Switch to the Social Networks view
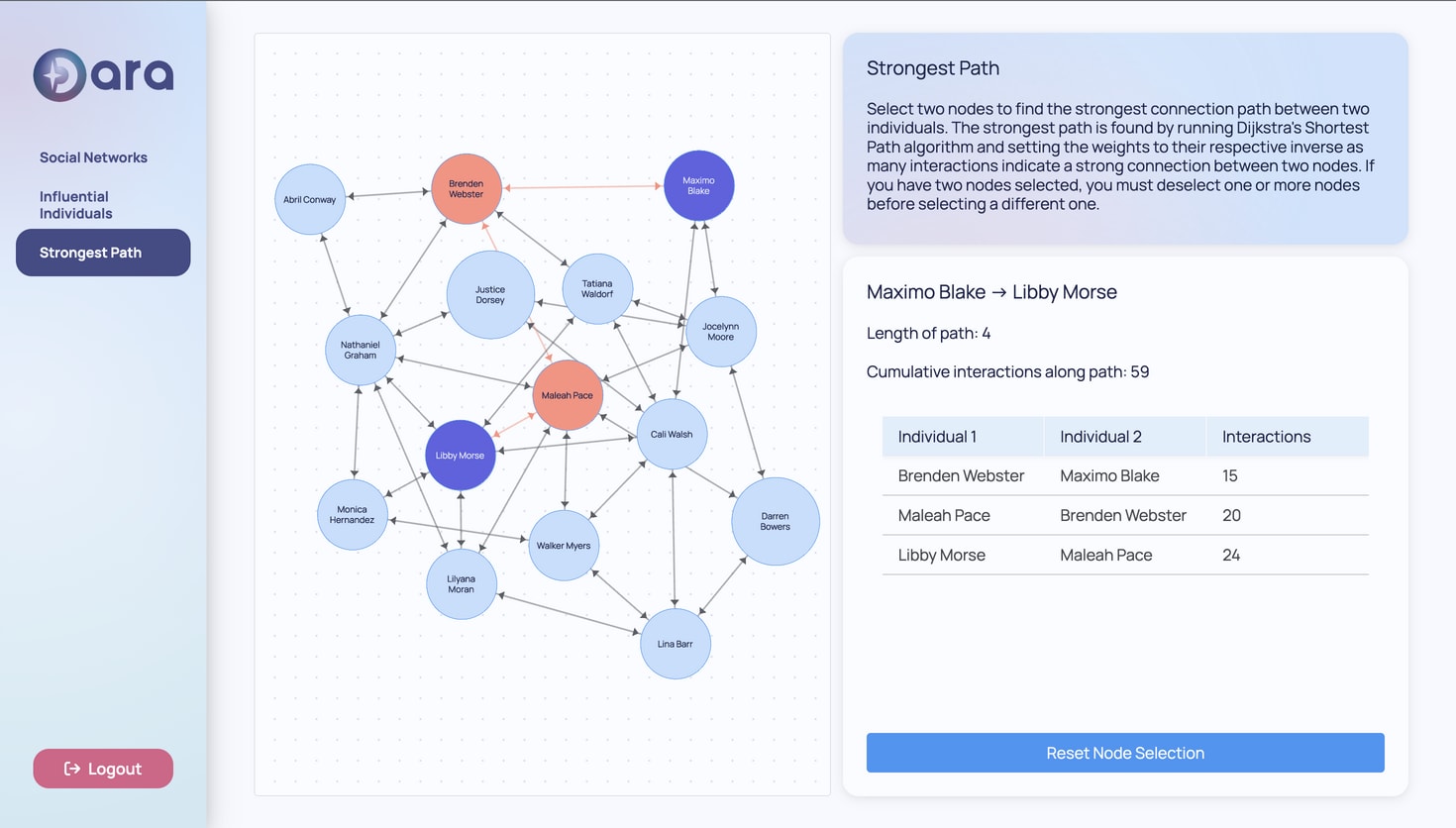 93,156
